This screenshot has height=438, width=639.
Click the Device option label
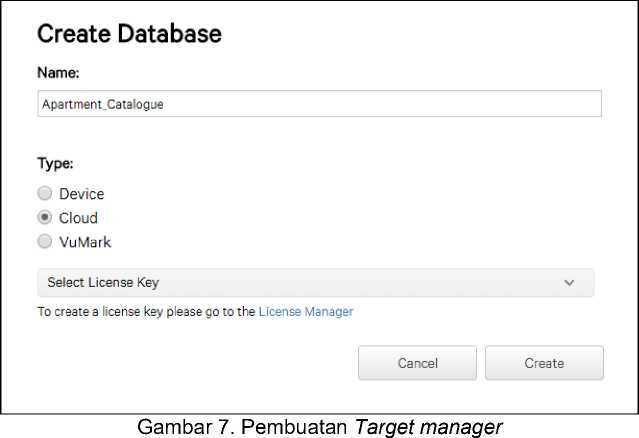coord(81,194)
